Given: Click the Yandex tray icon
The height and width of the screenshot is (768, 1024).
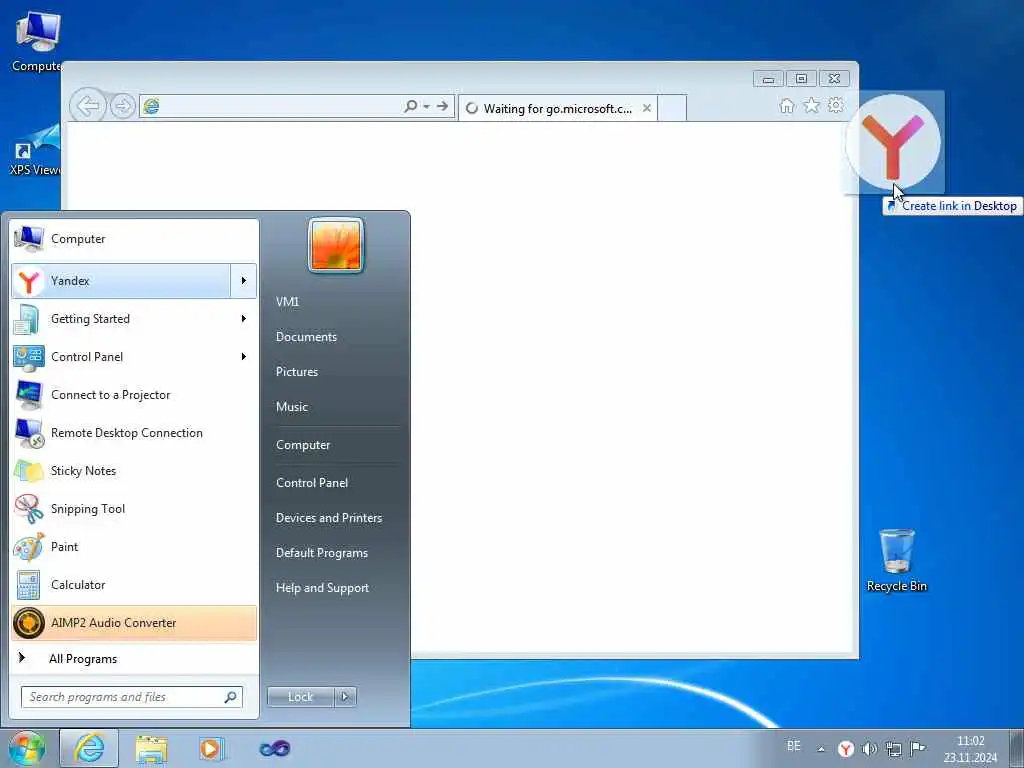Looking at the screenshot, I should pos(846,749).
